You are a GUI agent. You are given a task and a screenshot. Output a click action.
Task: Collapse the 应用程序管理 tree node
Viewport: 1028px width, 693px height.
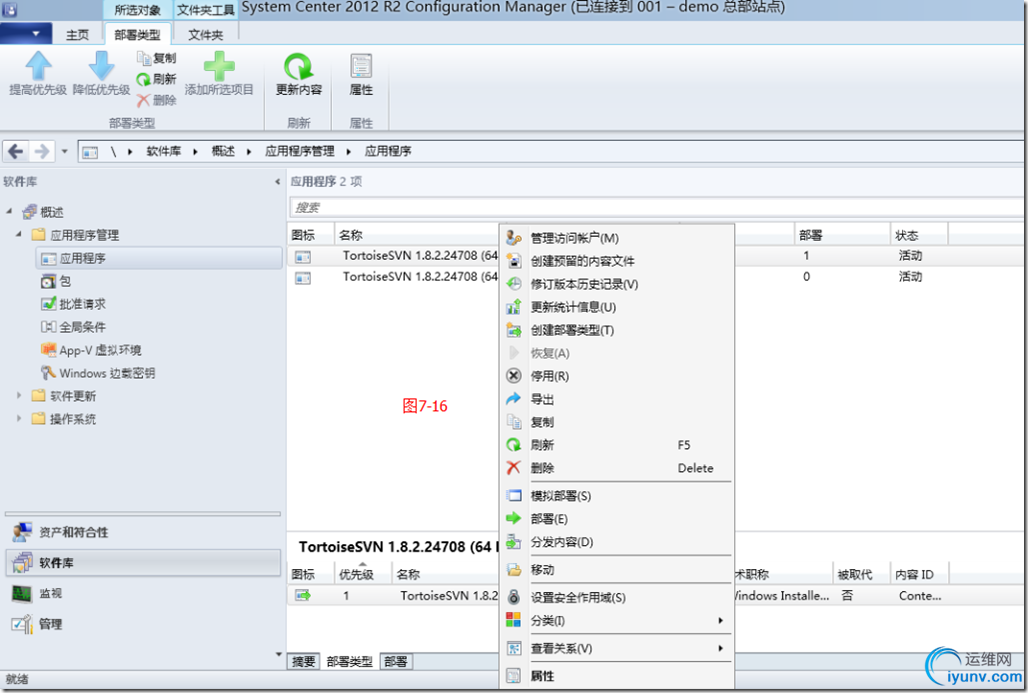[19, 234]
